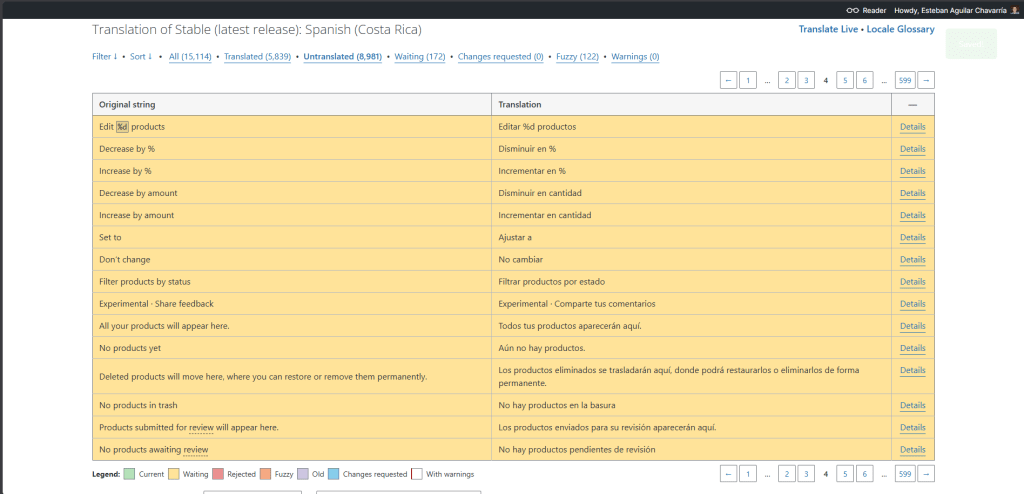Select original "Deleted products will move here" string
Image resolution: width=1024 pixels, height=494 pixels.
point(263,377)
